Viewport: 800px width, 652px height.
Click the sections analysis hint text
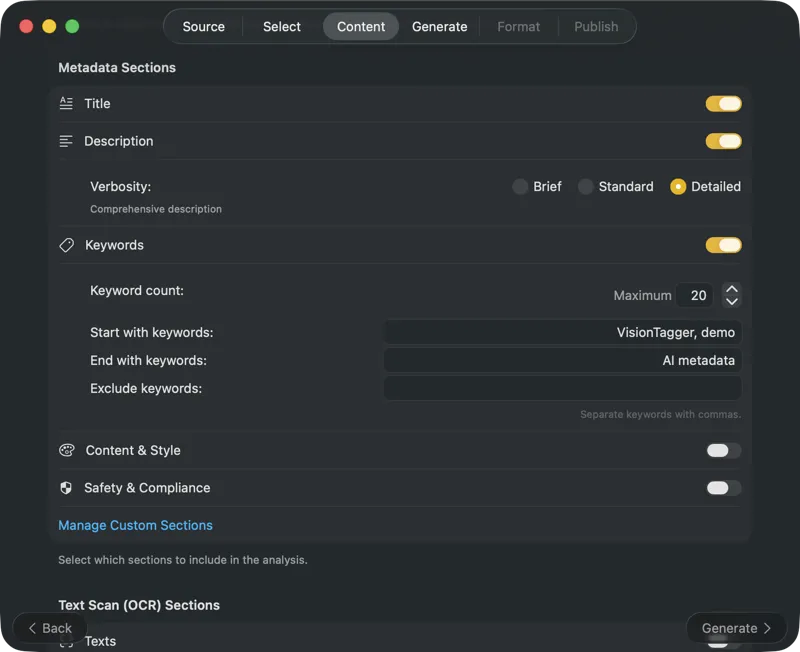tap(183, 560)
